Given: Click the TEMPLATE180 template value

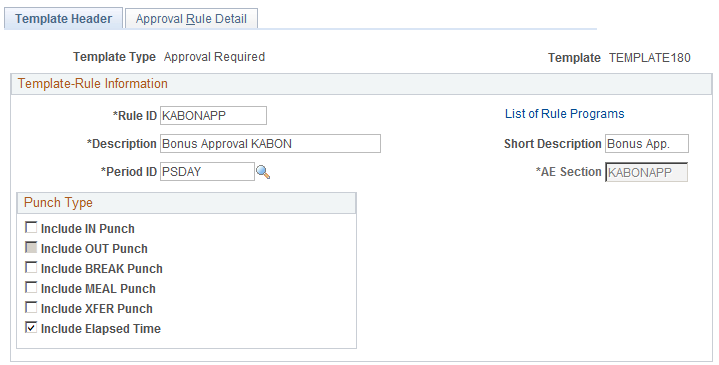Looking at the screenshot, I should coord(650,58).
